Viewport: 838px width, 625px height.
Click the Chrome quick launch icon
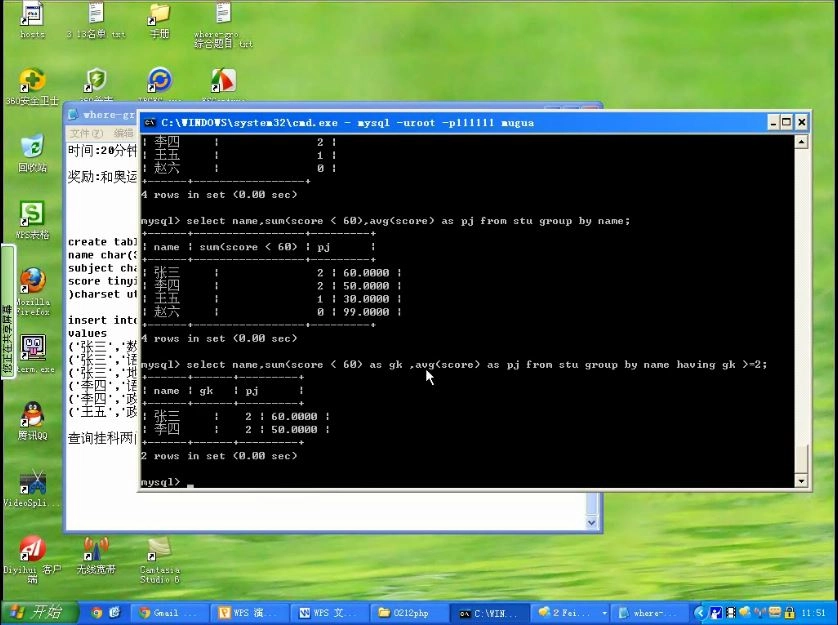[97, 612]
